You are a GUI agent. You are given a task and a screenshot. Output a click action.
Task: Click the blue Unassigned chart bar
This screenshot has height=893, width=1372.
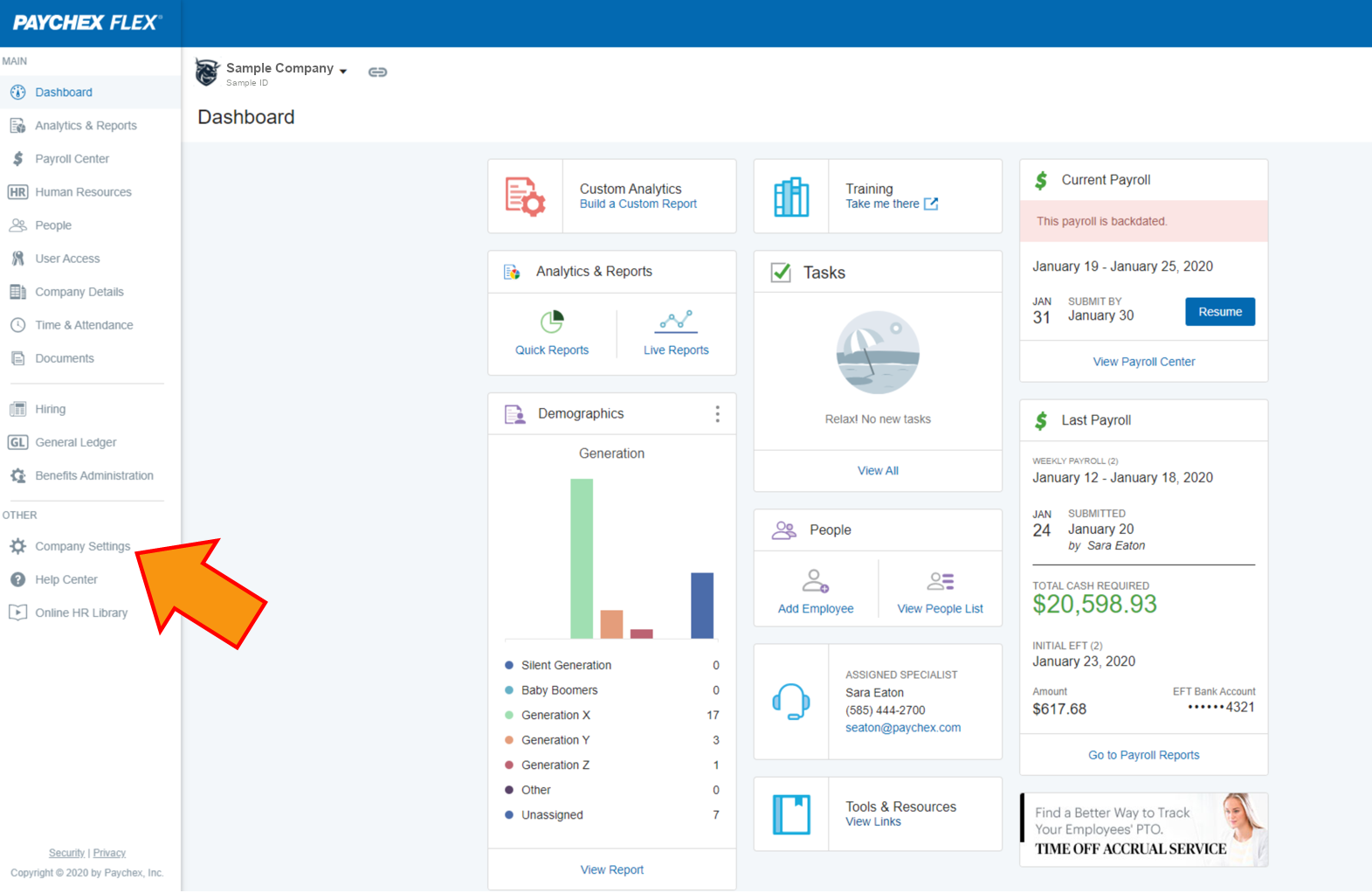click(702, 606)
